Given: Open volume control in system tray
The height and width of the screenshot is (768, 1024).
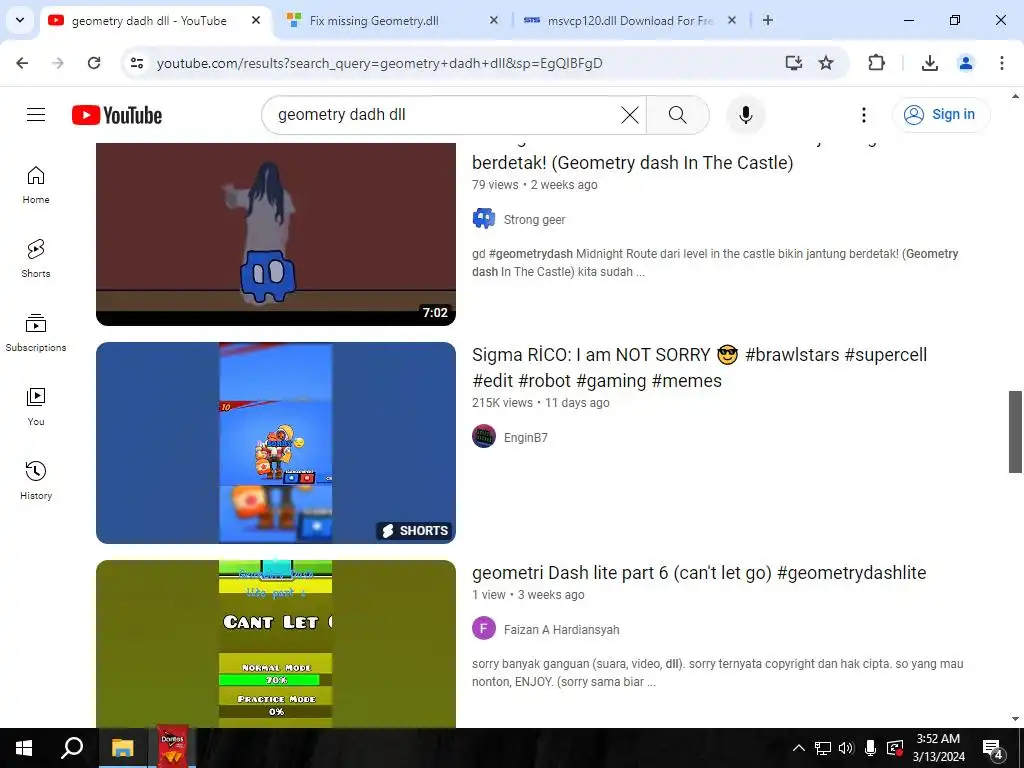Looking at the screenshot, I should click(846, 748).
